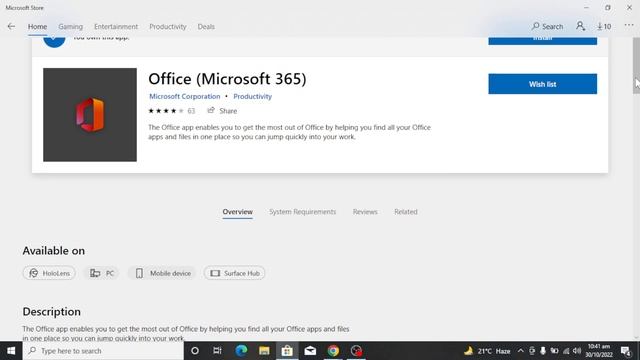Click the Office app logo thumbnail

(90, 115)
